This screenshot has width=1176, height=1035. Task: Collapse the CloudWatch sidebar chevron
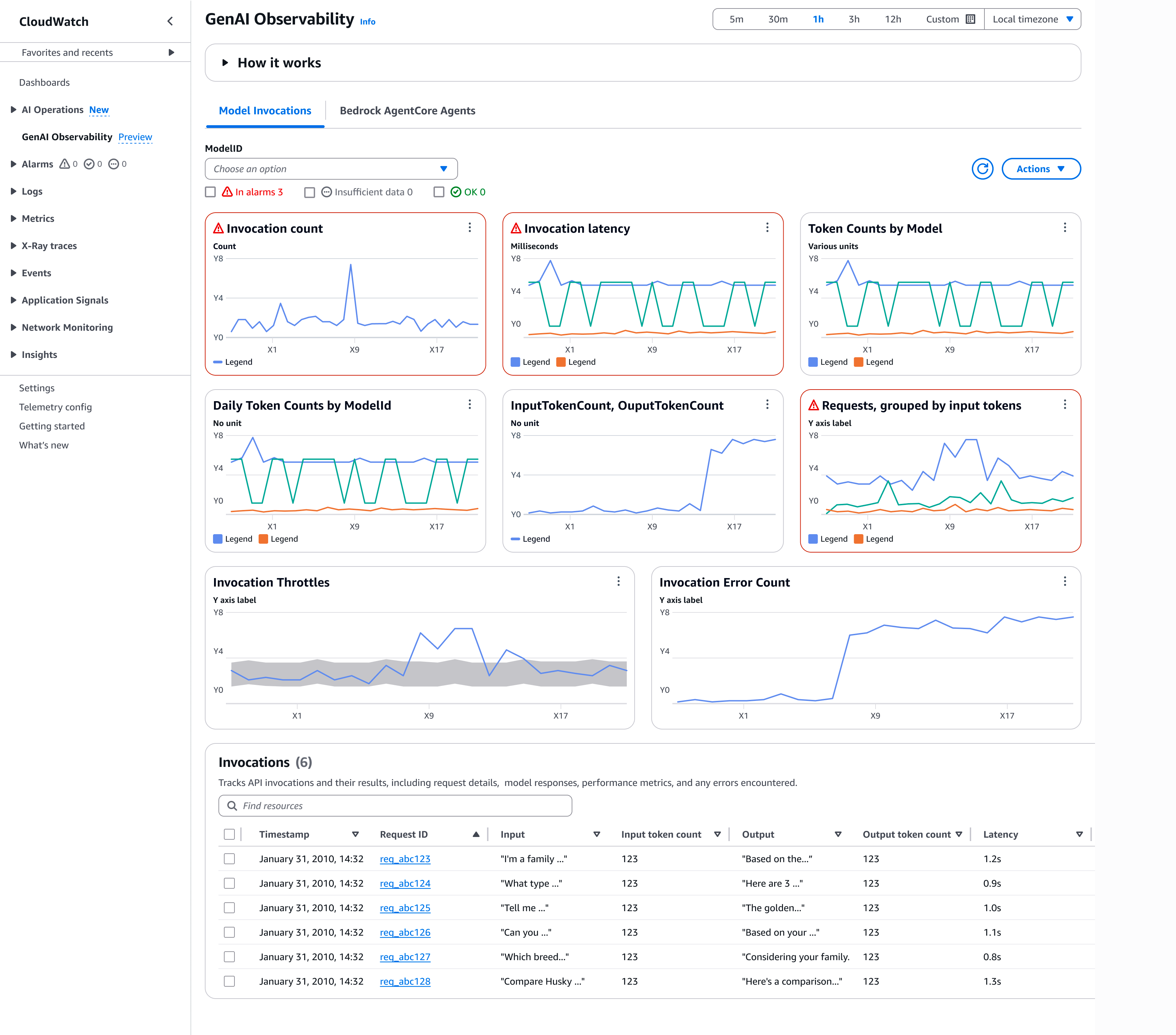[x=170, y=21]
